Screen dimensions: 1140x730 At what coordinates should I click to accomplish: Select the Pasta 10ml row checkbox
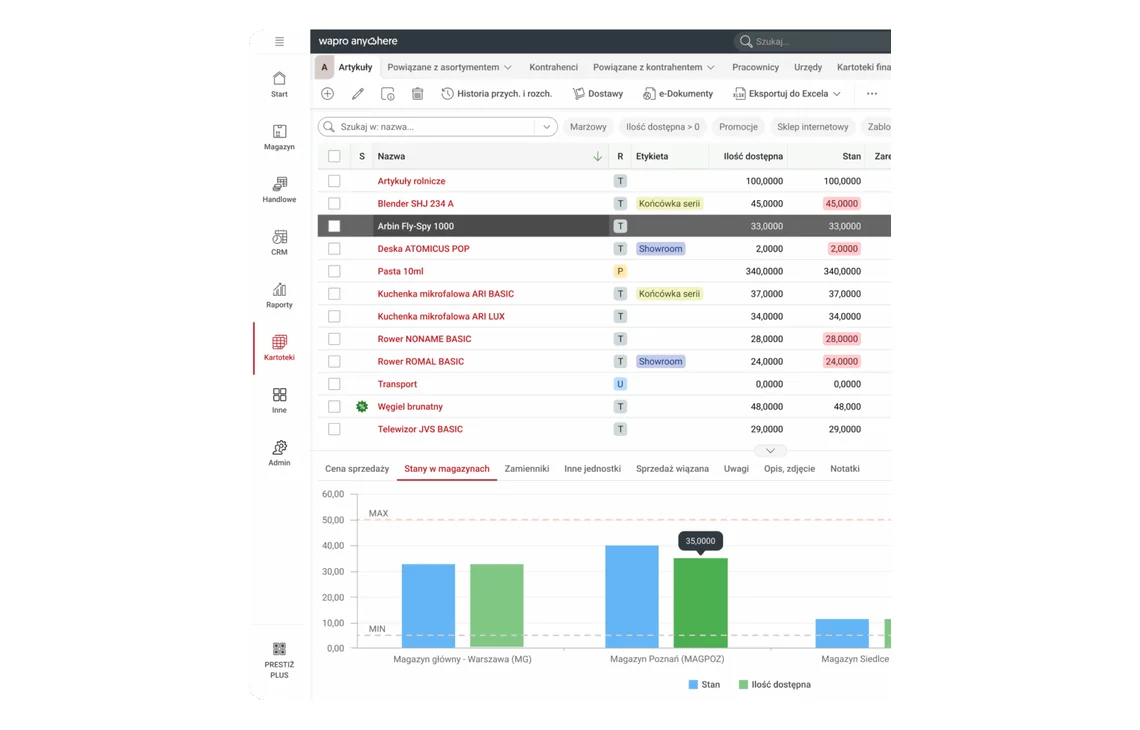tap(334, 271)
